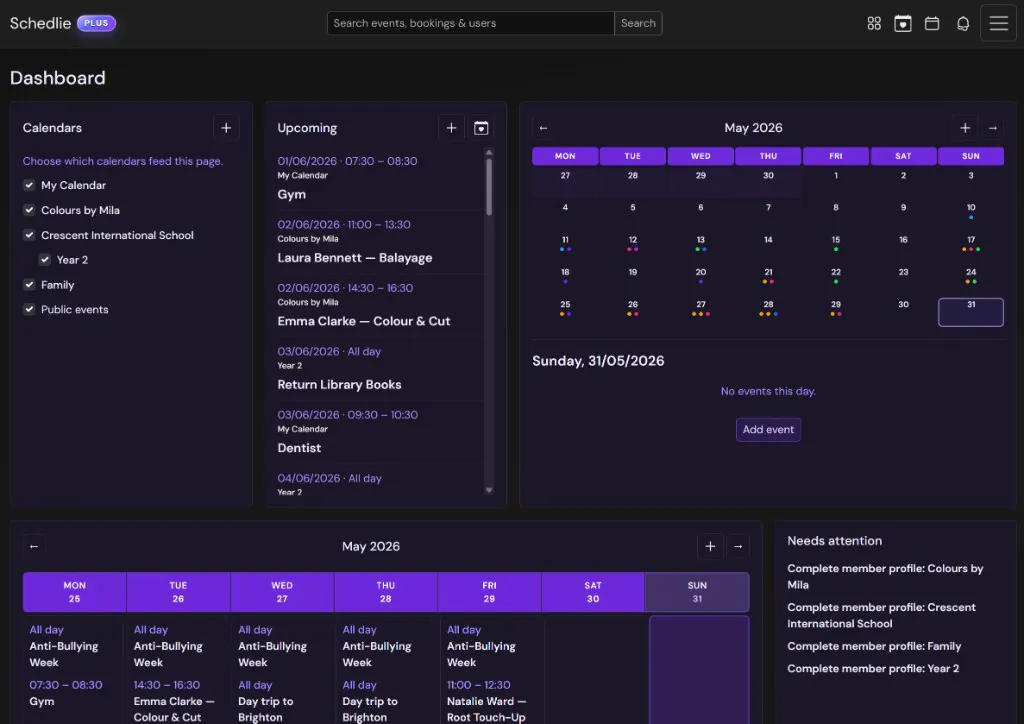
Task: Click the up arrow of the Upcoming list scrollbar
Action: pyautogui.click(x=489, y=153)
